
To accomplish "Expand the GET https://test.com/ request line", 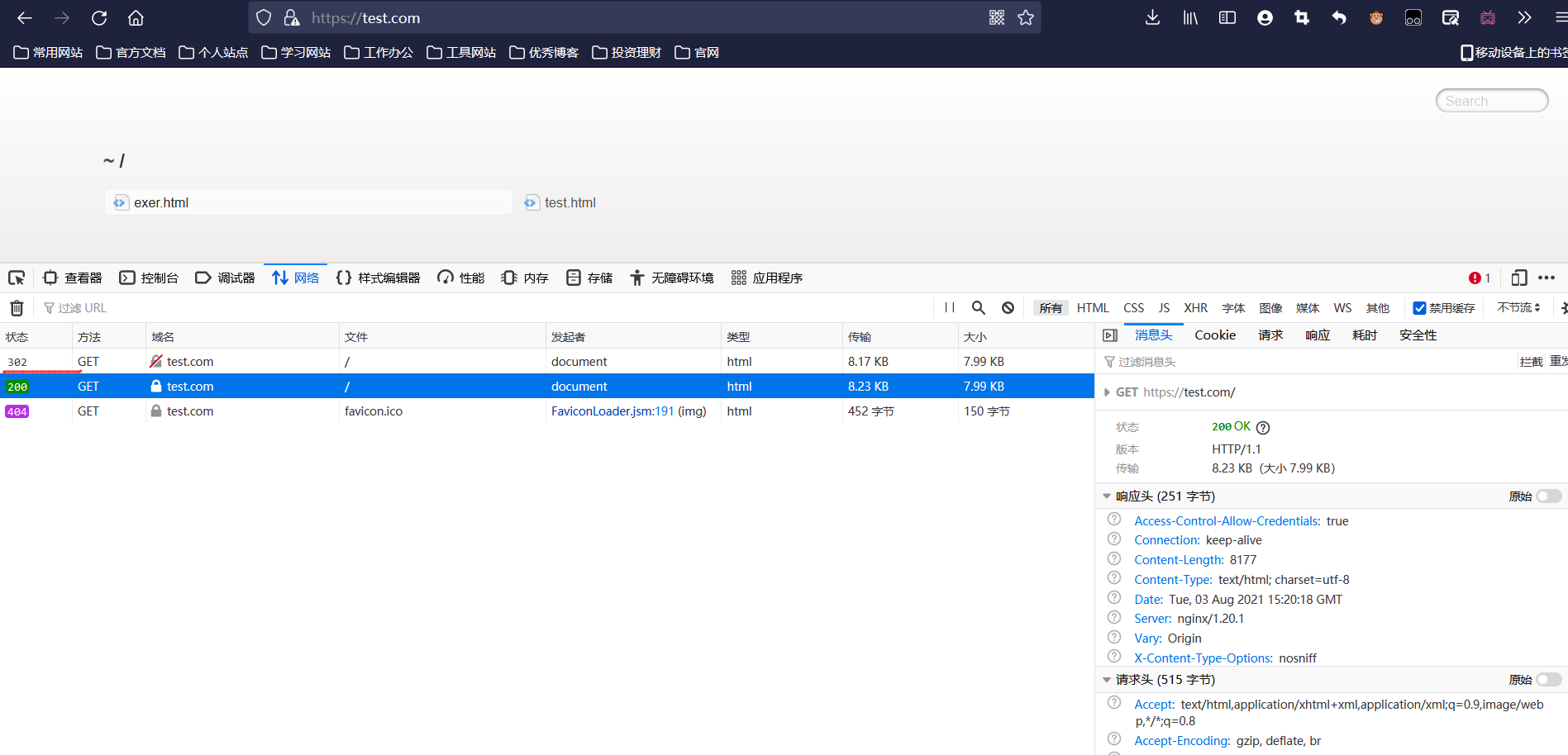I will pos(1107,392).
